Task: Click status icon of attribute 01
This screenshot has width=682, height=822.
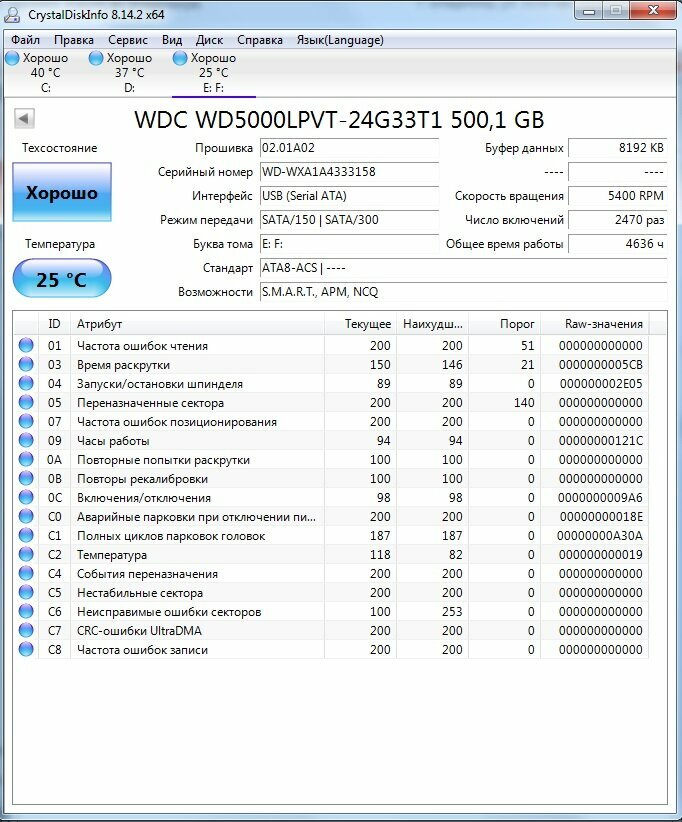Action: point(26,345)
